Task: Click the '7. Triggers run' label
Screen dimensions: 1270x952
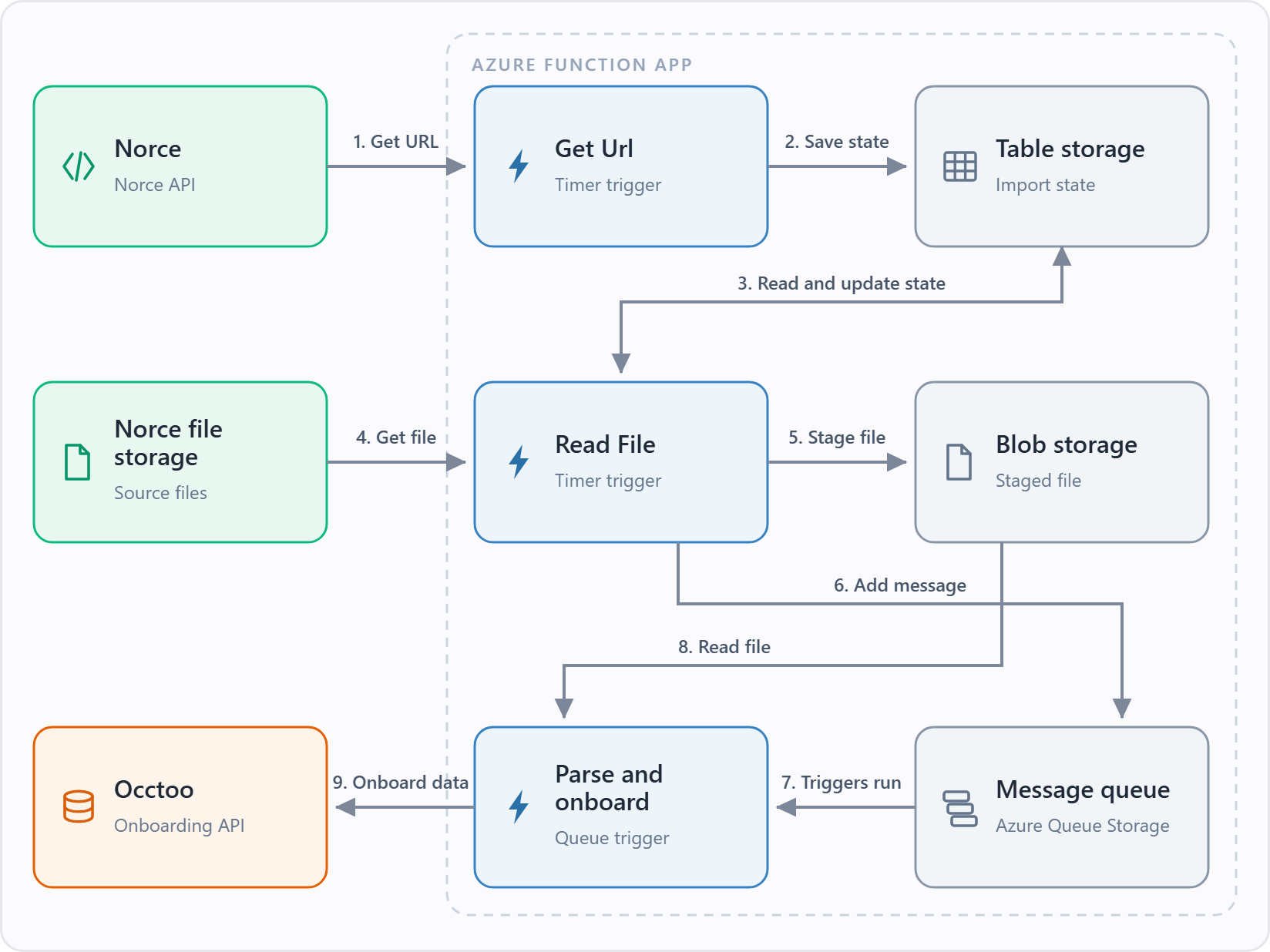Action: pos(842,783)
